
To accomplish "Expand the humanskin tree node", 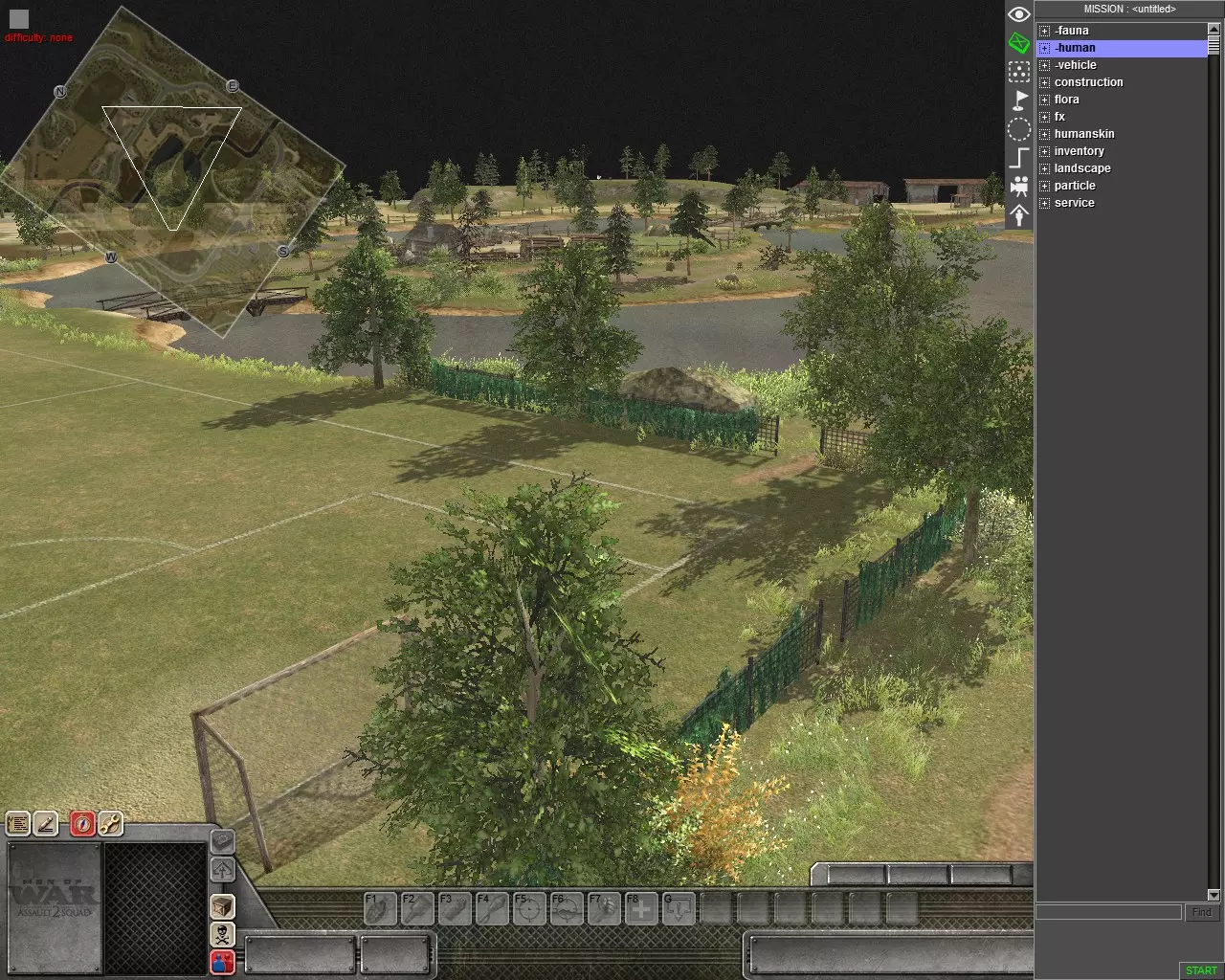I will (1044, 134).
